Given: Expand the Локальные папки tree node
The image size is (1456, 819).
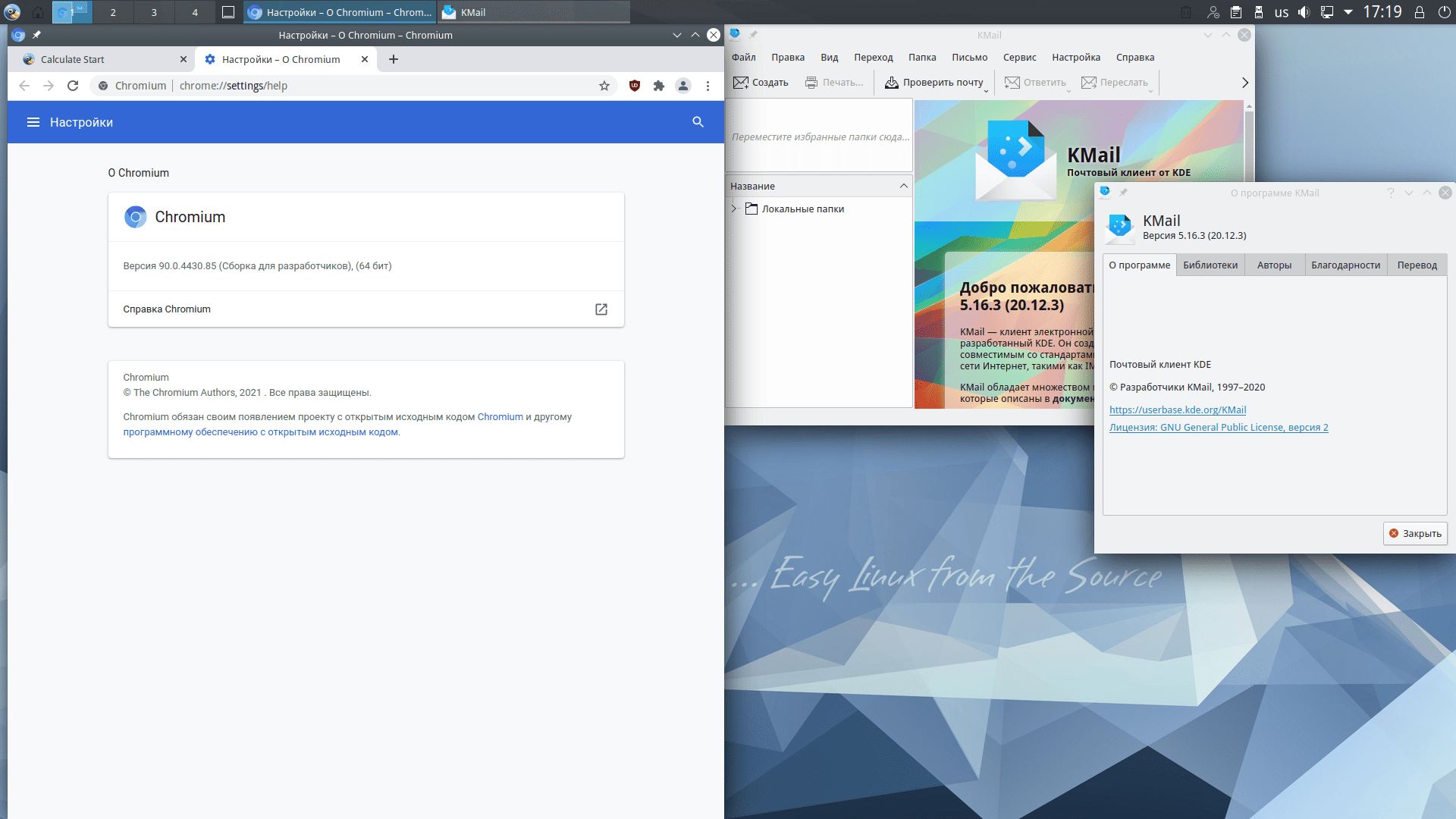Looking at the screenshot, I should [734, 209].
